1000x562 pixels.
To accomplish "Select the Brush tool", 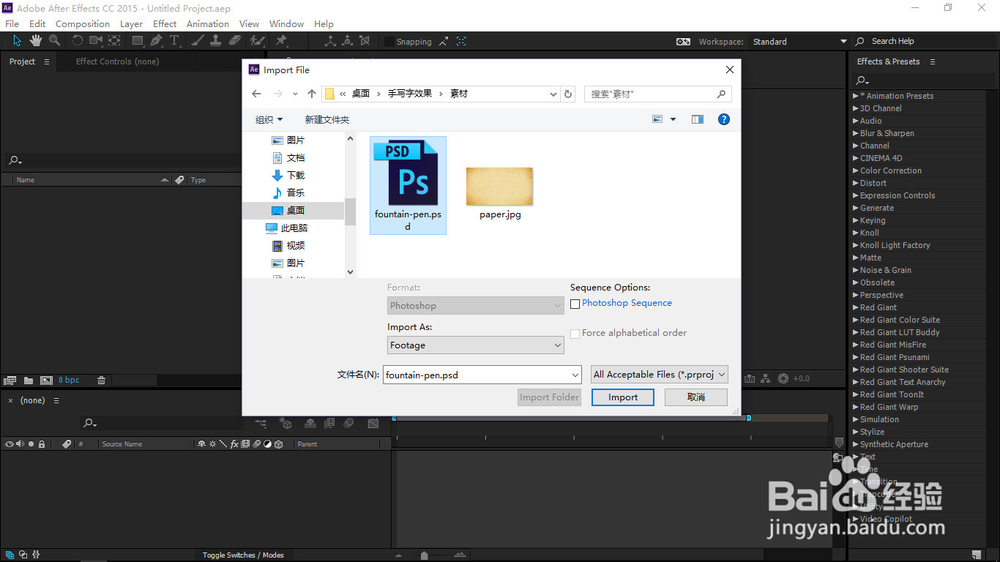I will point(198,41).
